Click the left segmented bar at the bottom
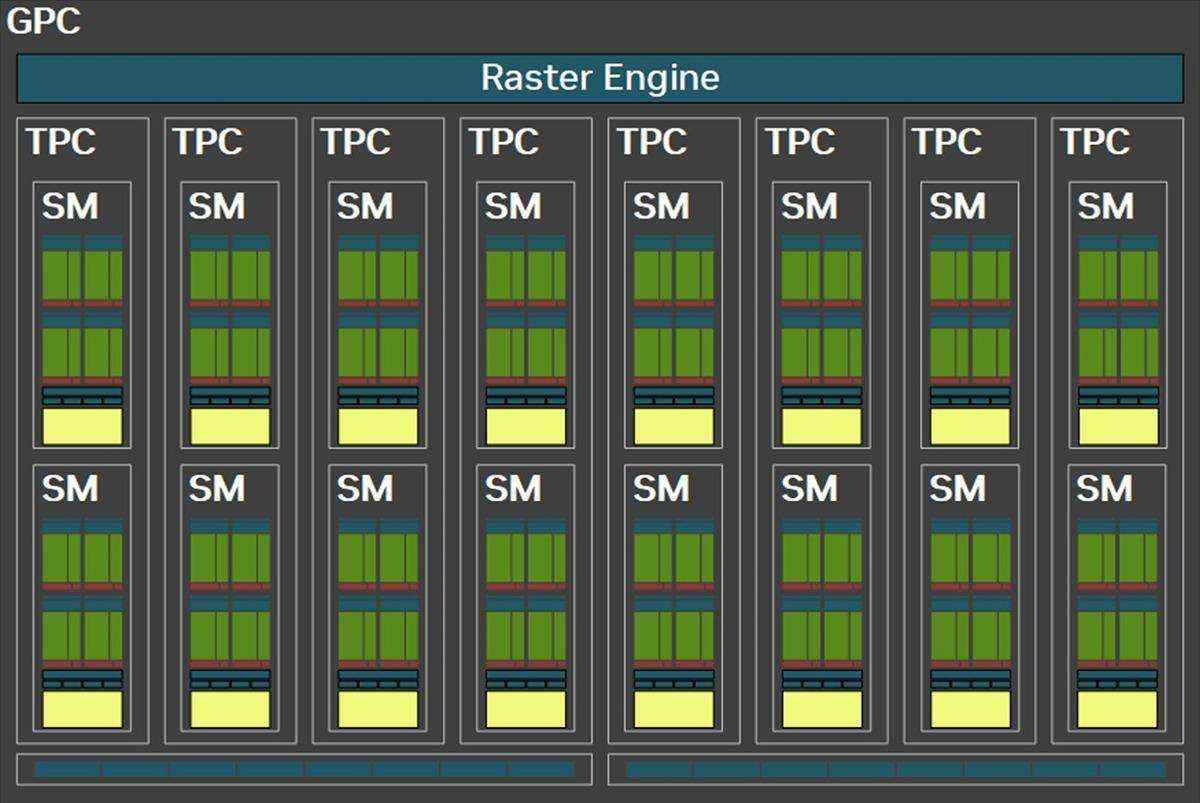The width and height of the screenshot is (1200, 803). [x=300, y=770]
